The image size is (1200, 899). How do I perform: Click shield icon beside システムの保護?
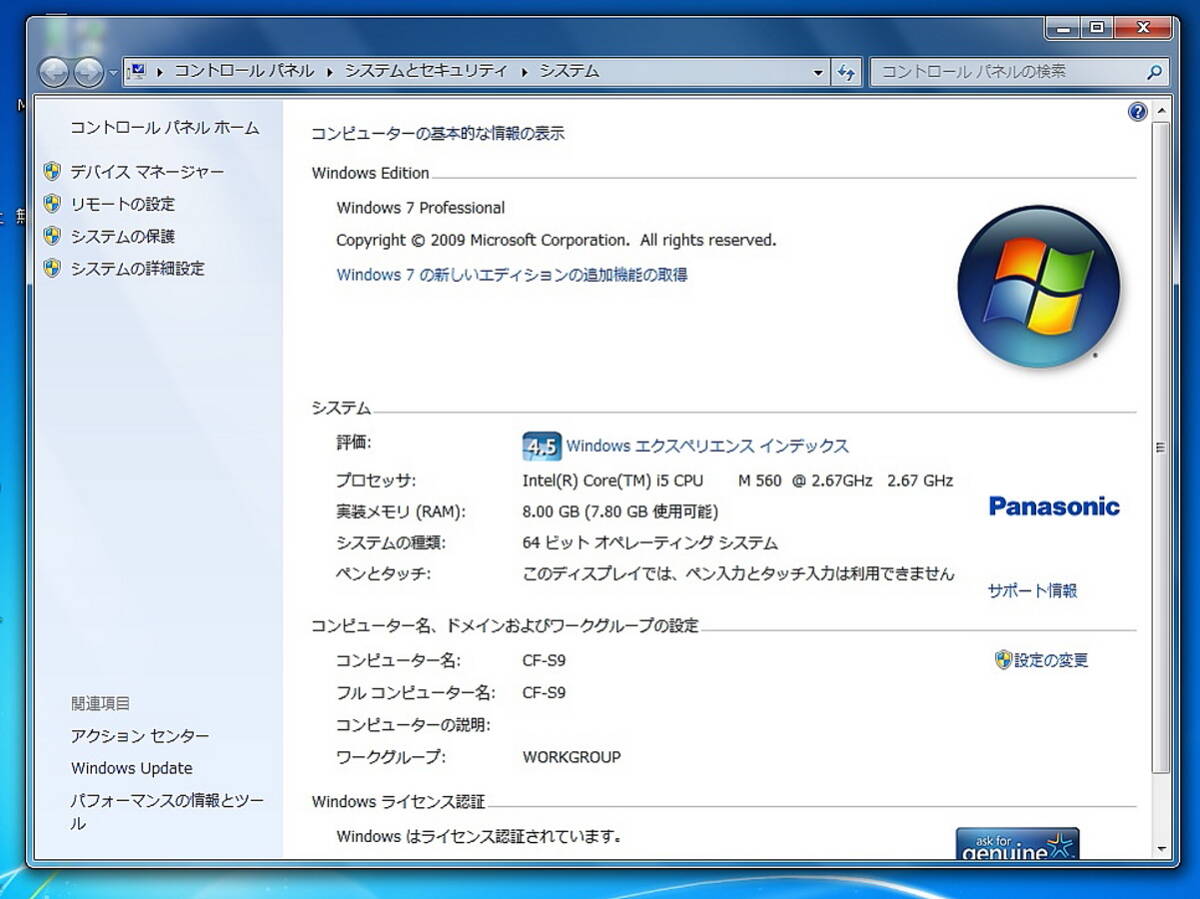tap(53, 236)
